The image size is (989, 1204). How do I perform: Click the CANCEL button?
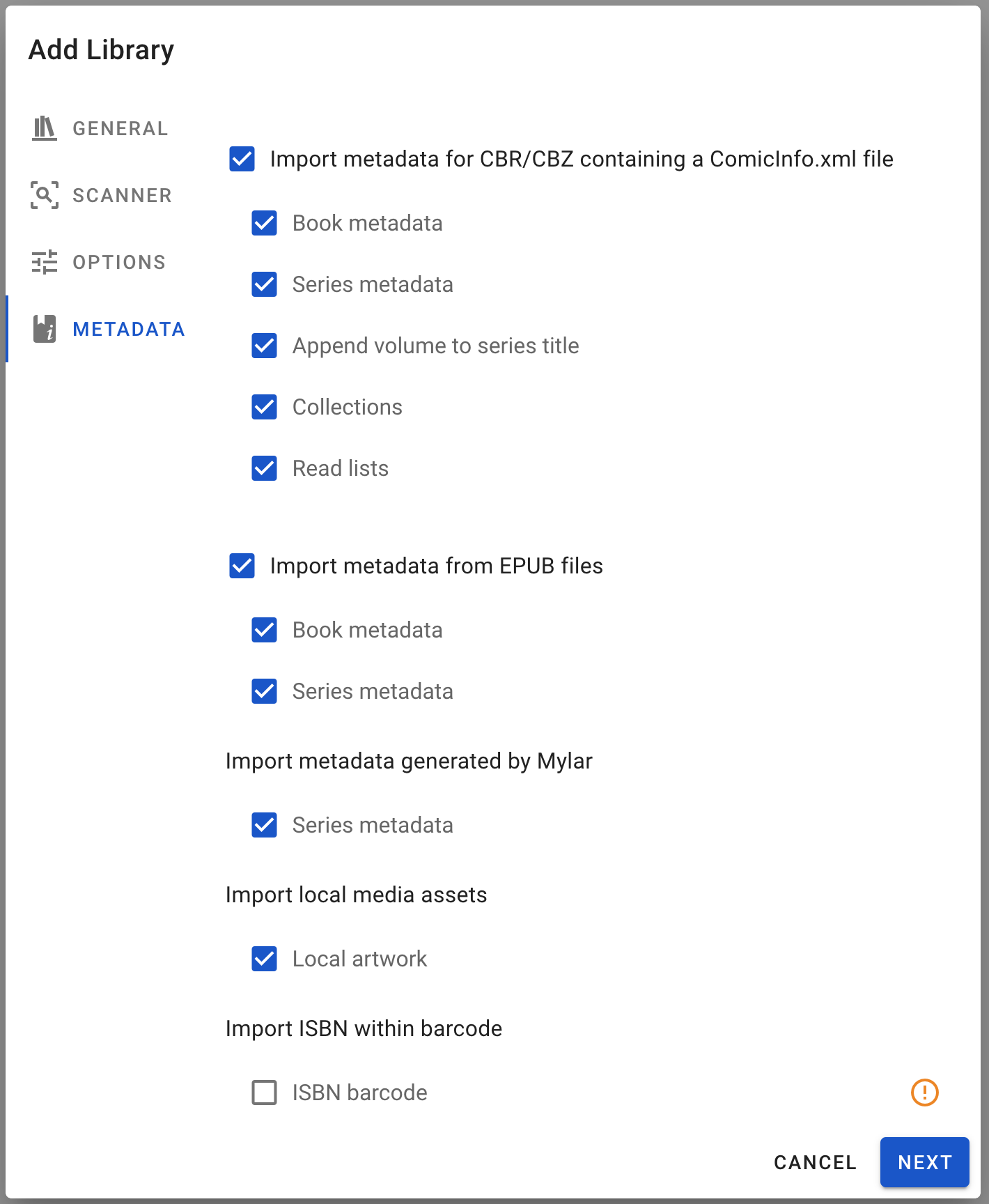click(x=814, y=1162)
